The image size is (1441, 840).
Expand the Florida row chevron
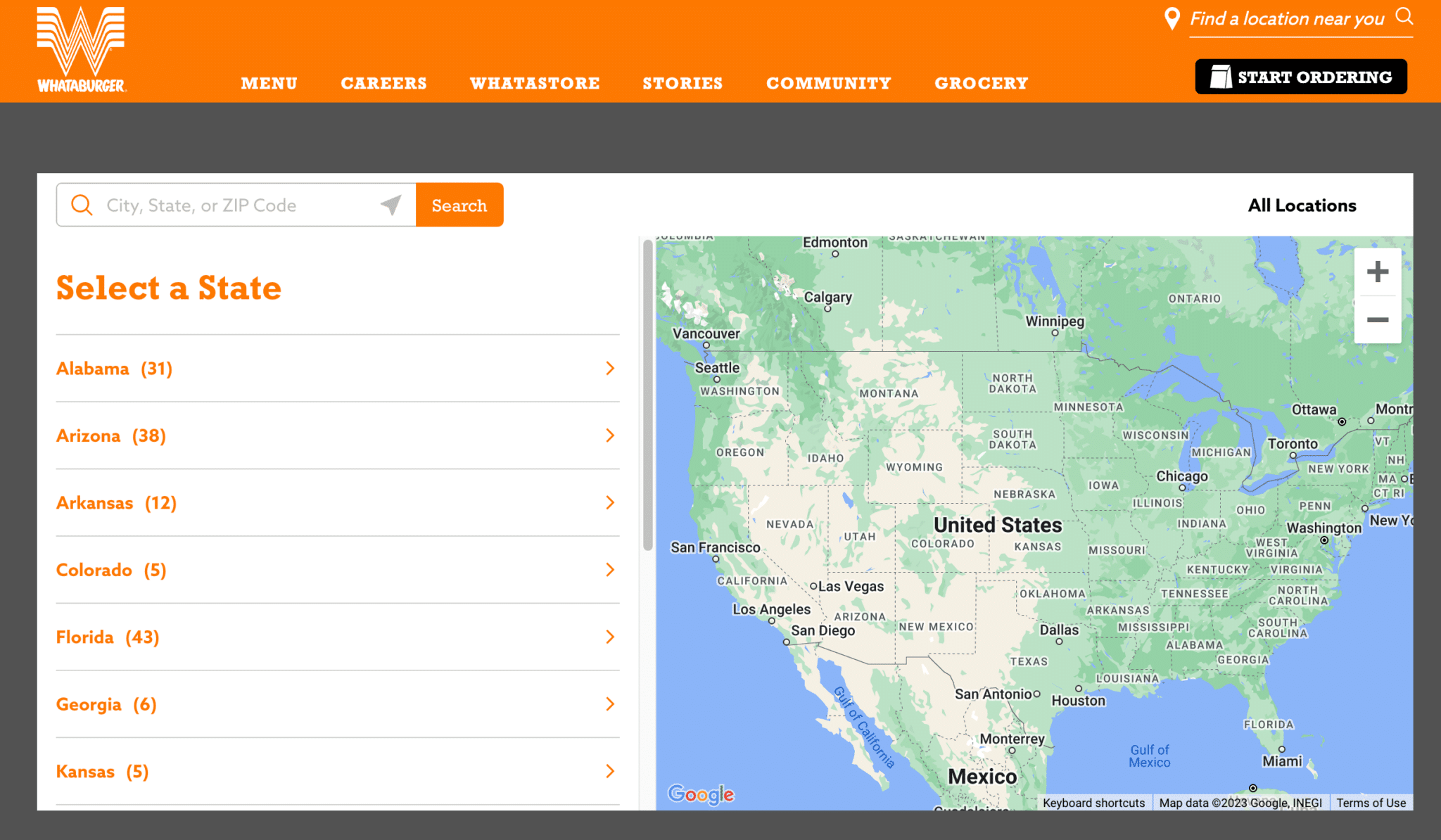pyautogui.click(x=610, y=637)
